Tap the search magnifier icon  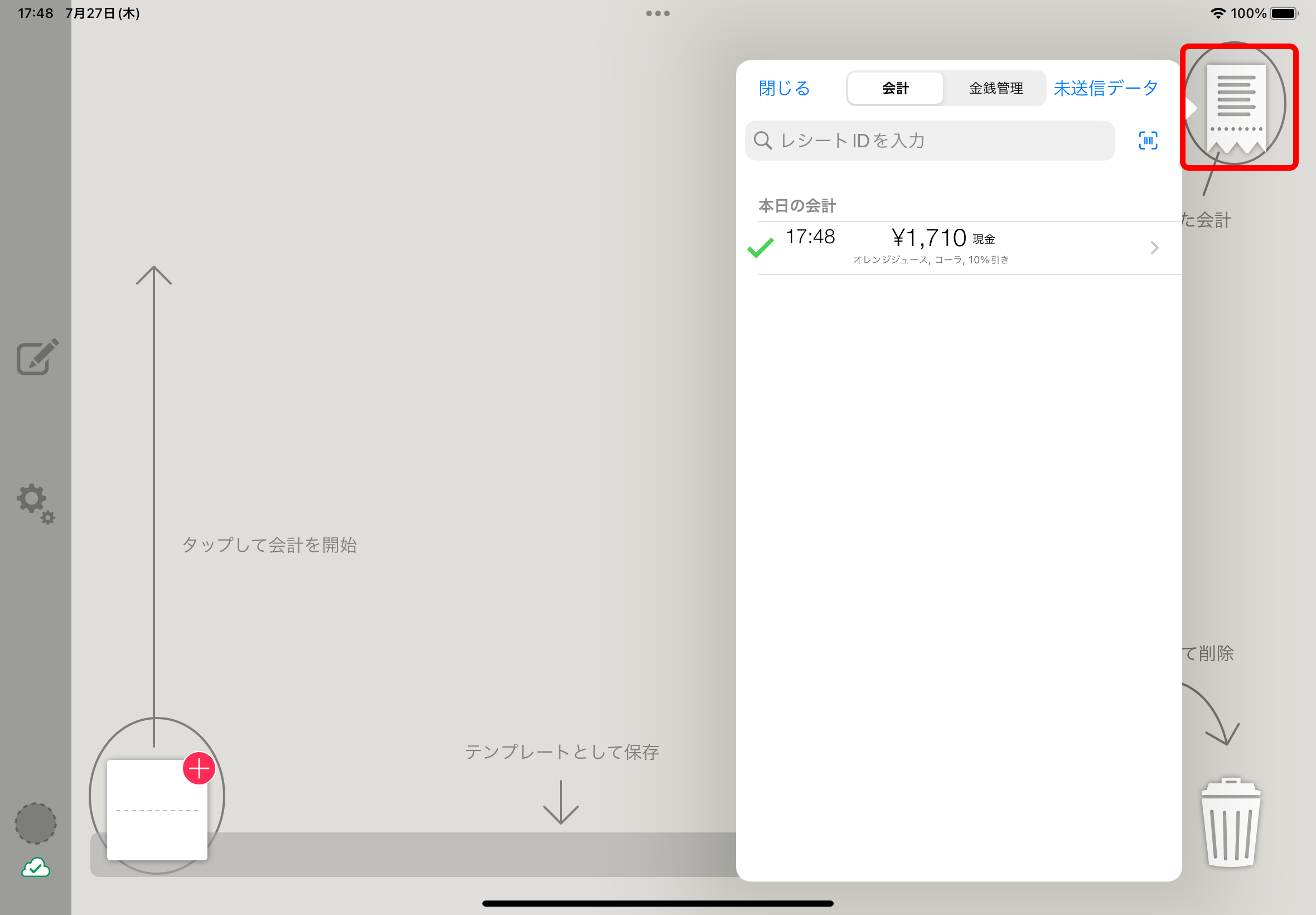(x=763, y=141)
